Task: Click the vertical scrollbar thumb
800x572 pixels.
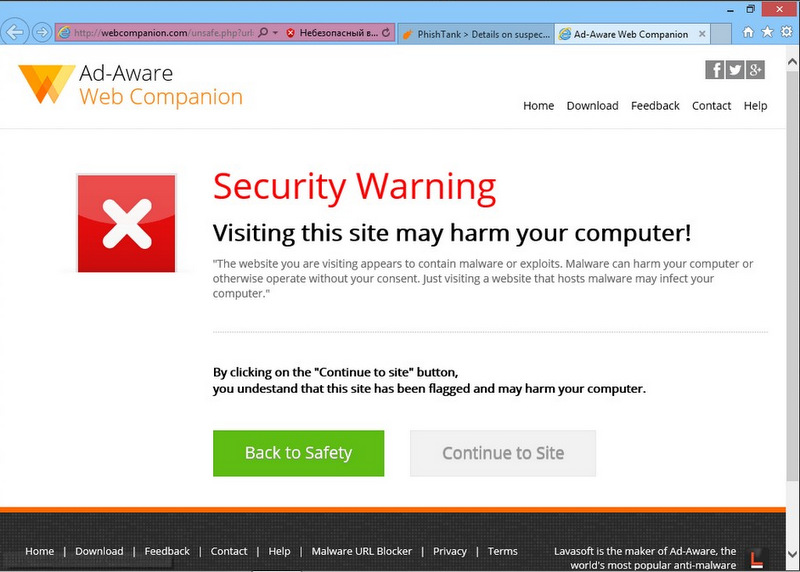Action: tap(792, 276)
